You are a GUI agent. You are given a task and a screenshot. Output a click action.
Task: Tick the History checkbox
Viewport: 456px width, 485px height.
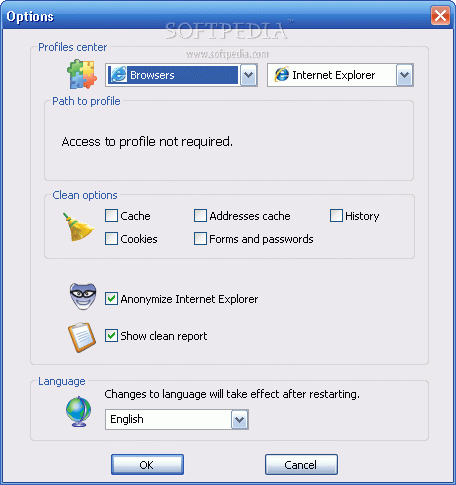[x=336, y=216]
